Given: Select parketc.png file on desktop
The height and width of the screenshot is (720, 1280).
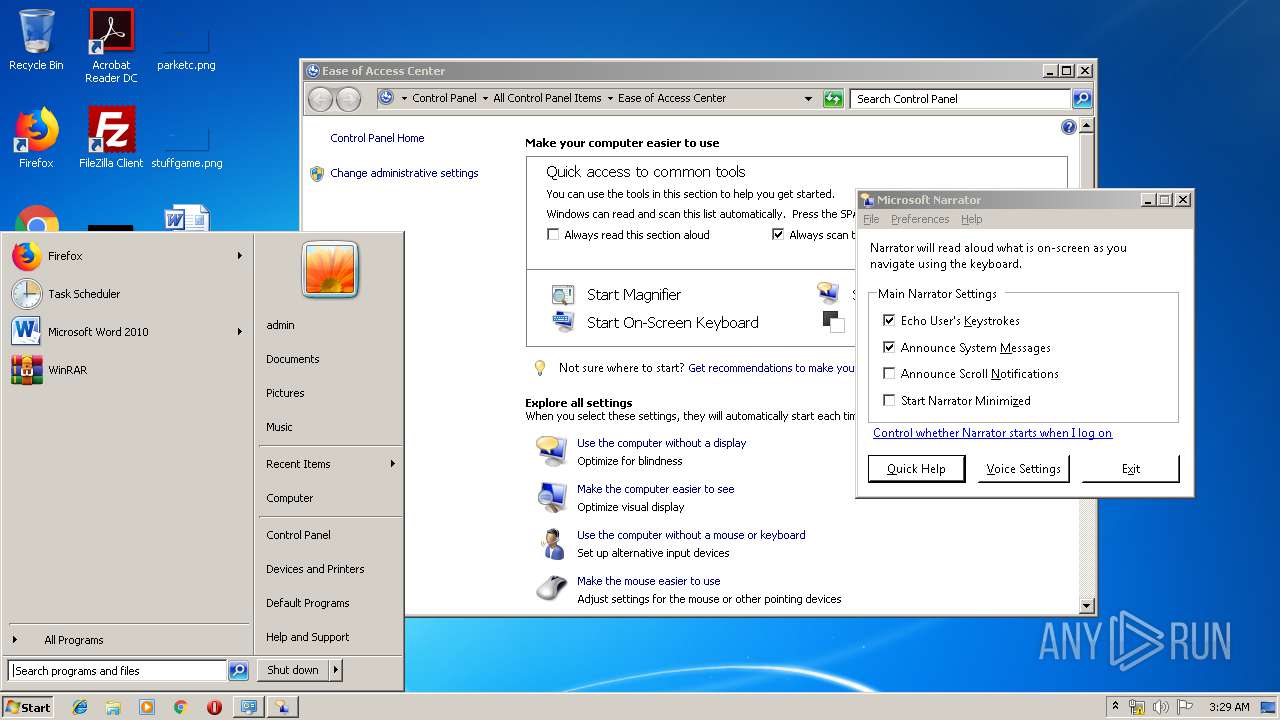Looking at the screenshot, I should [186, 48].
